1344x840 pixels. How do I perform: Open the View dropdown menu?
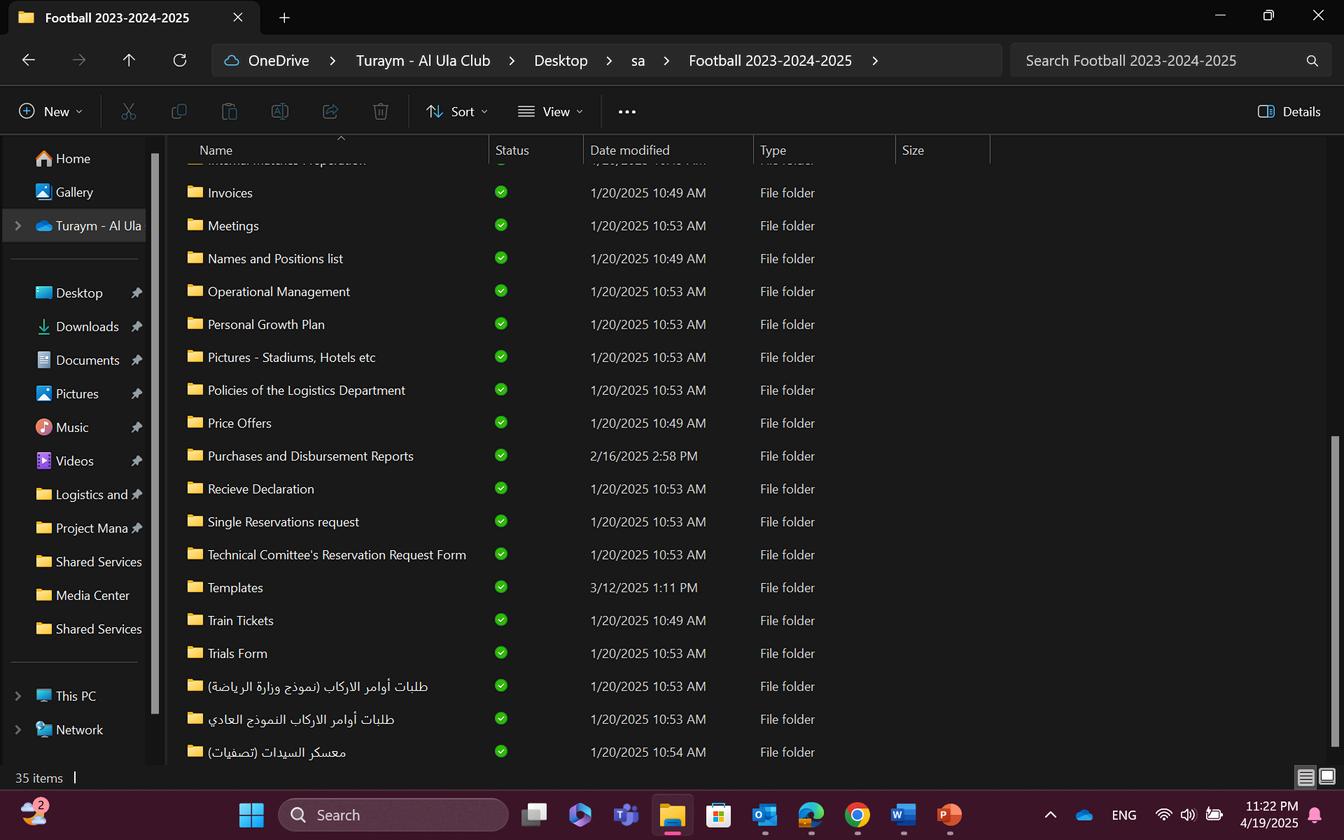[x=550, y=112]
